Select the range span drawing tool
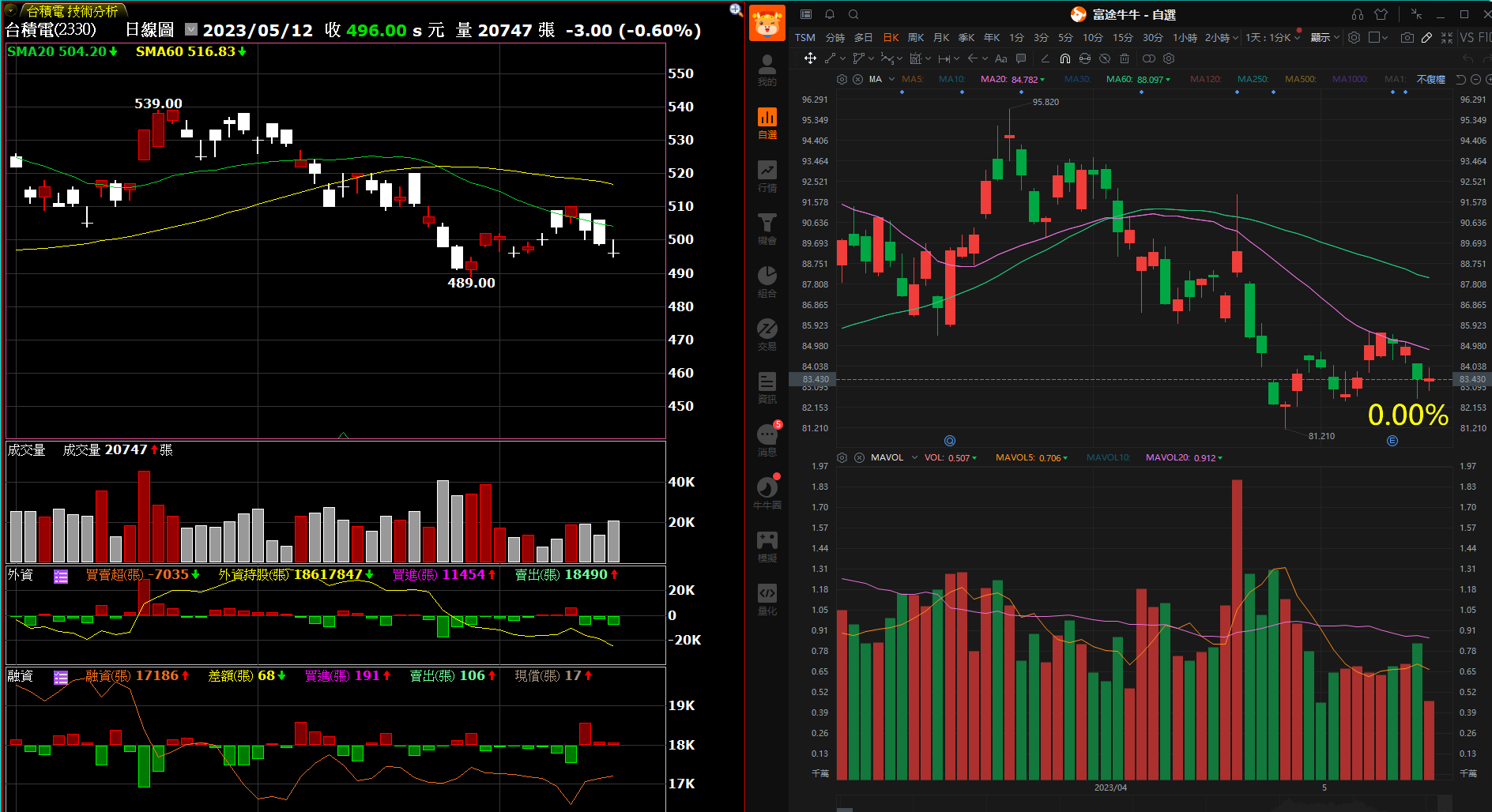1492x812 pixels. 944,58
